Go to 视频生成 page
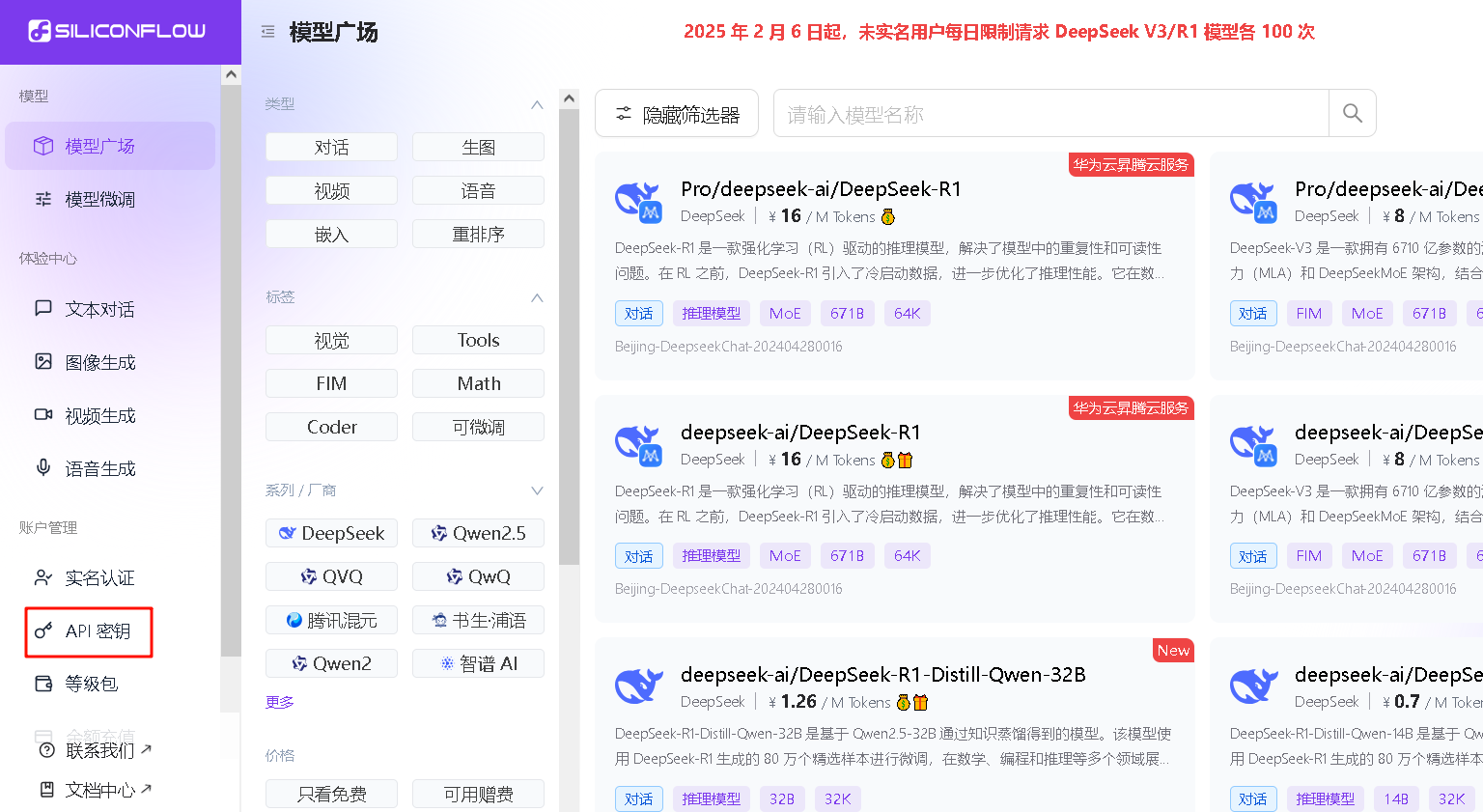1483x812 pixels. pos(110,415)
